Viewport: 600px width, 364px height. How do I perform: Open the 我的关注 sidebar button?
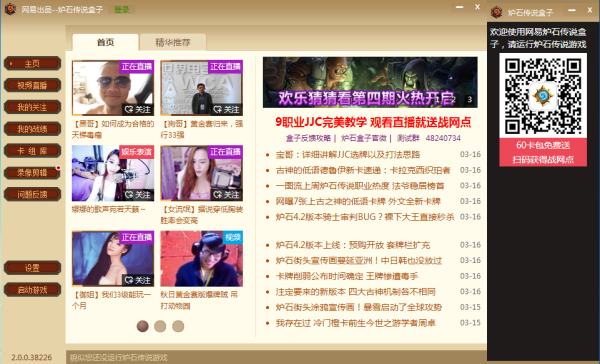pos(32,107)
